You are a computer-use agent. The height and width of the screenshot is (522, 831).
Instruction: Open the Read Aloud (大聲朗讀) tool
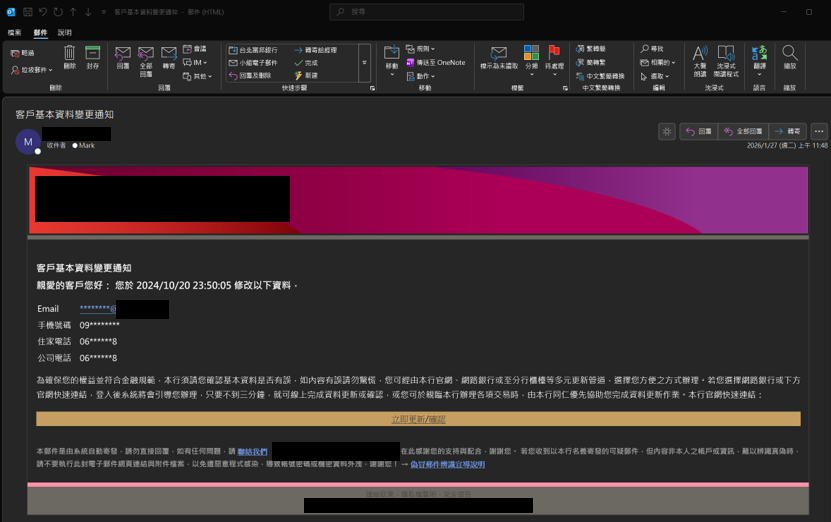(700, 61)
